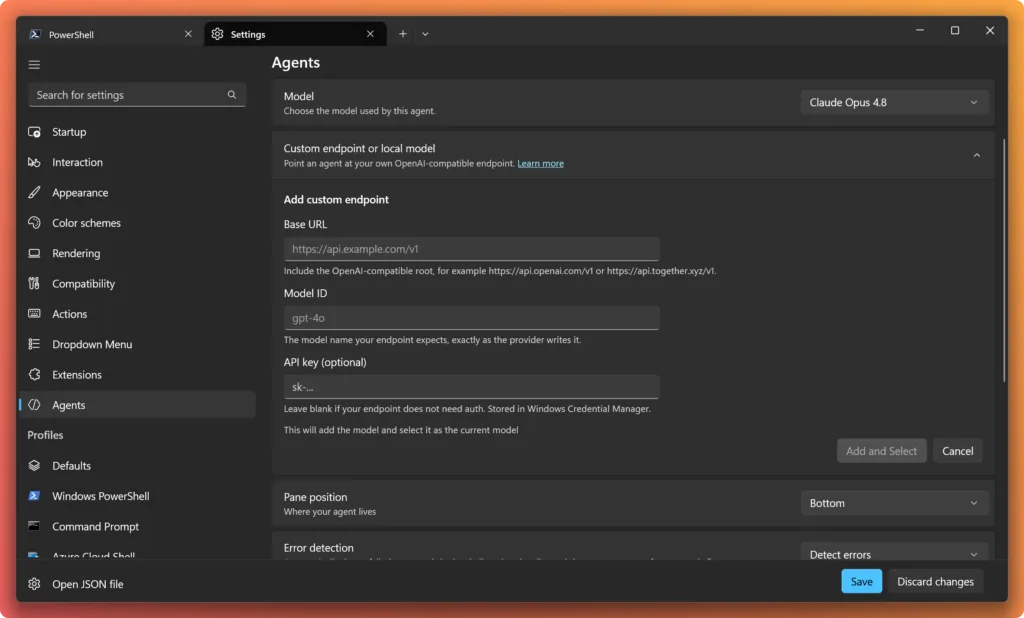Select Appearance in the sidebar
Image resolution: width=1024 pixels, height=618 pixels.
click(x=137, y=193)
